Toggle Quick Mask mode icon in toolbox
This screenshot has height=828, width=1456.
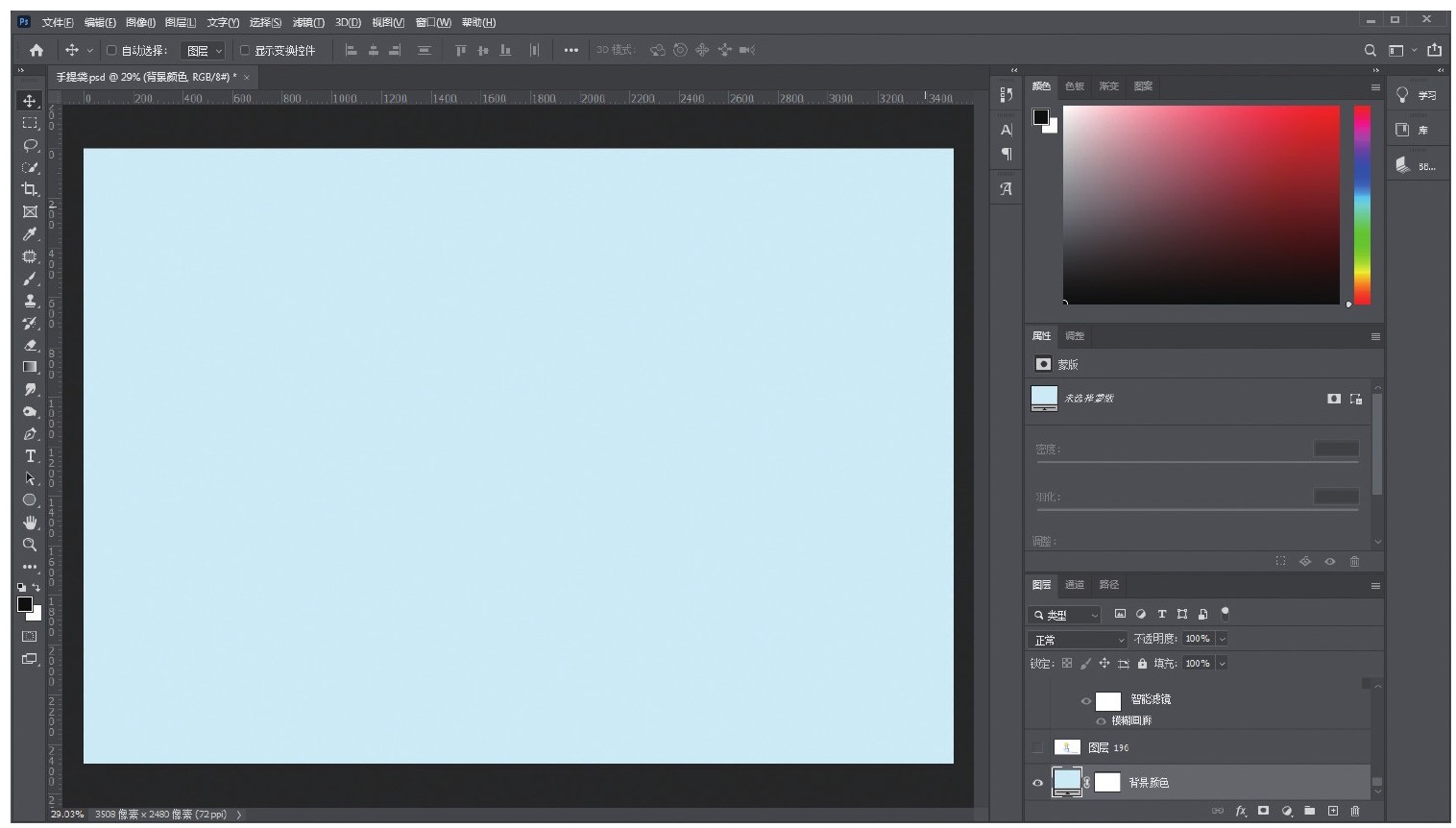pyautogui.click(x=30, y=636)
